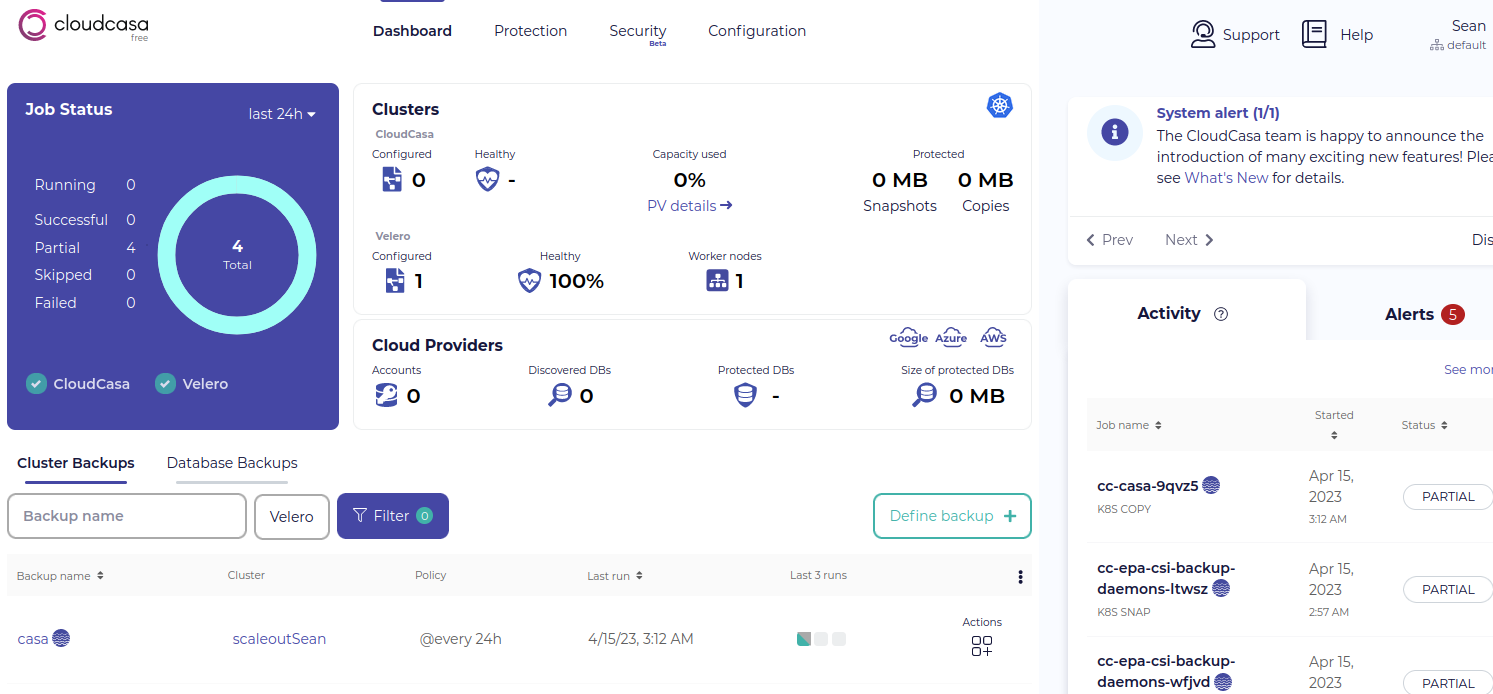
Task: Click Velero icon next to daemons-ltwsz job
Action: click(1221, 589)
